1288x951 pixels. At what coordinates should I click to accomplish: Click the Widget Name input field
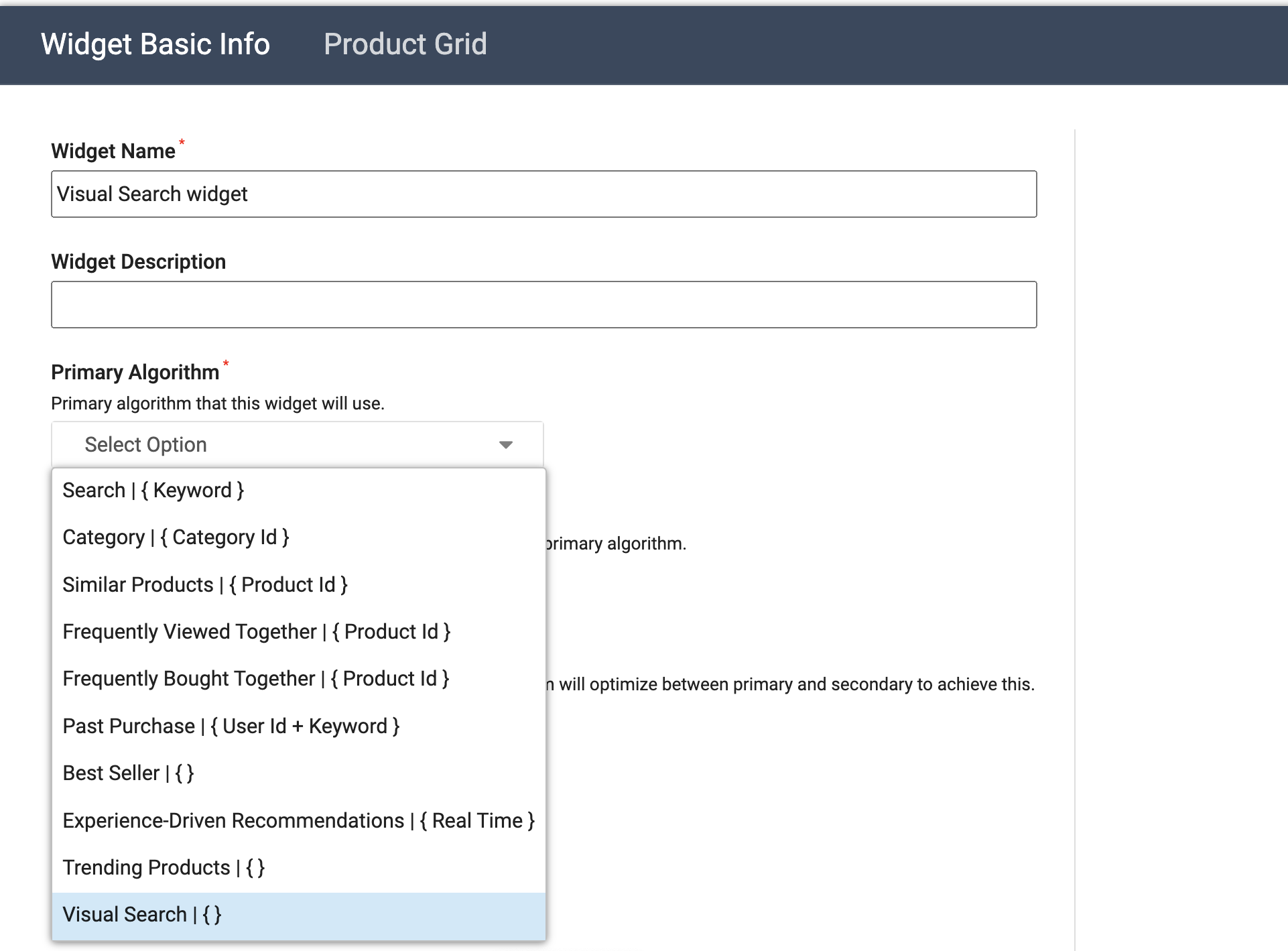coord(543,194)
